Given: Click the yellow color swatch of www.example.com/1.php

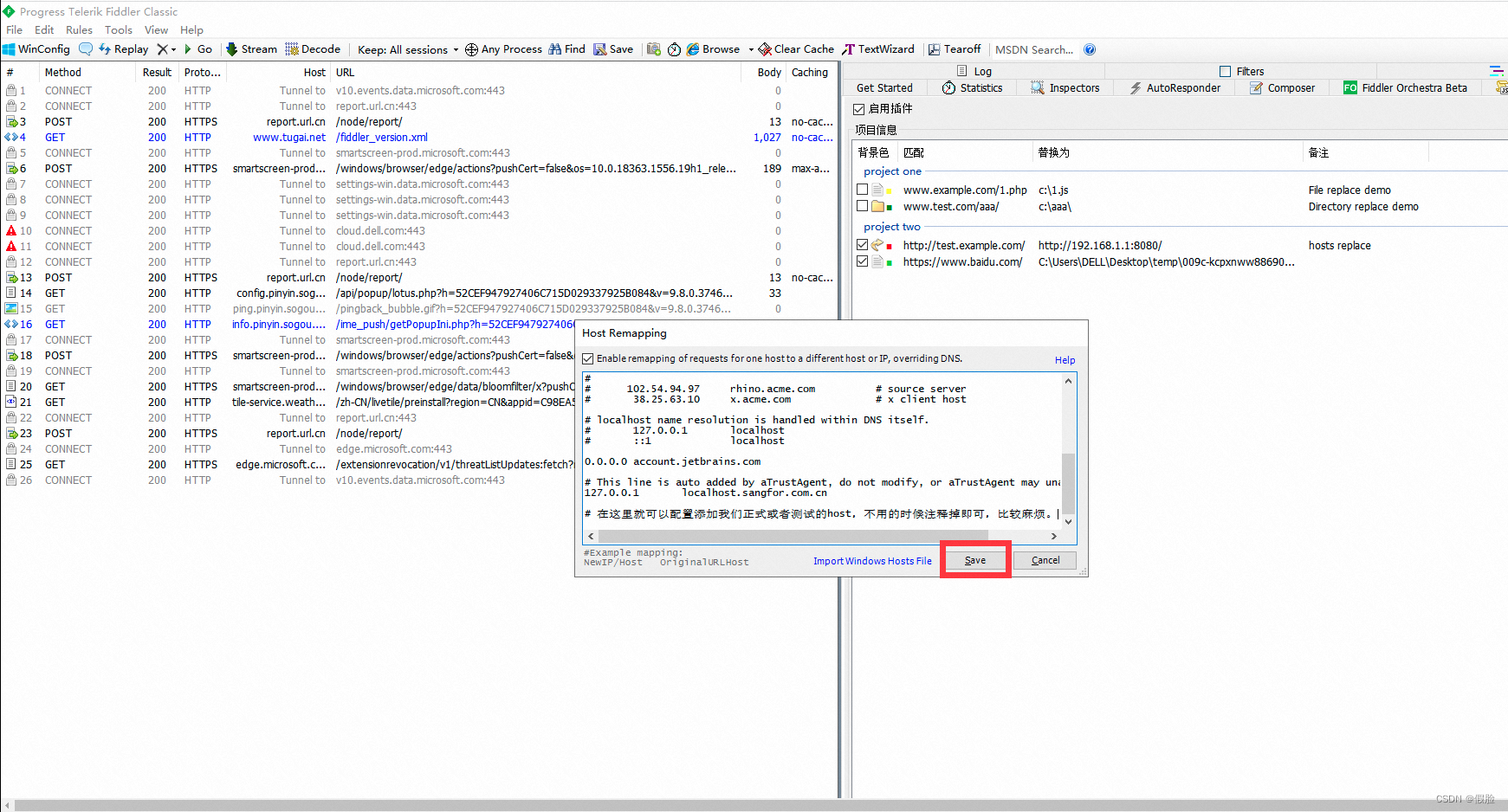Looking at the screenshot, I should [x=890, y=190].
